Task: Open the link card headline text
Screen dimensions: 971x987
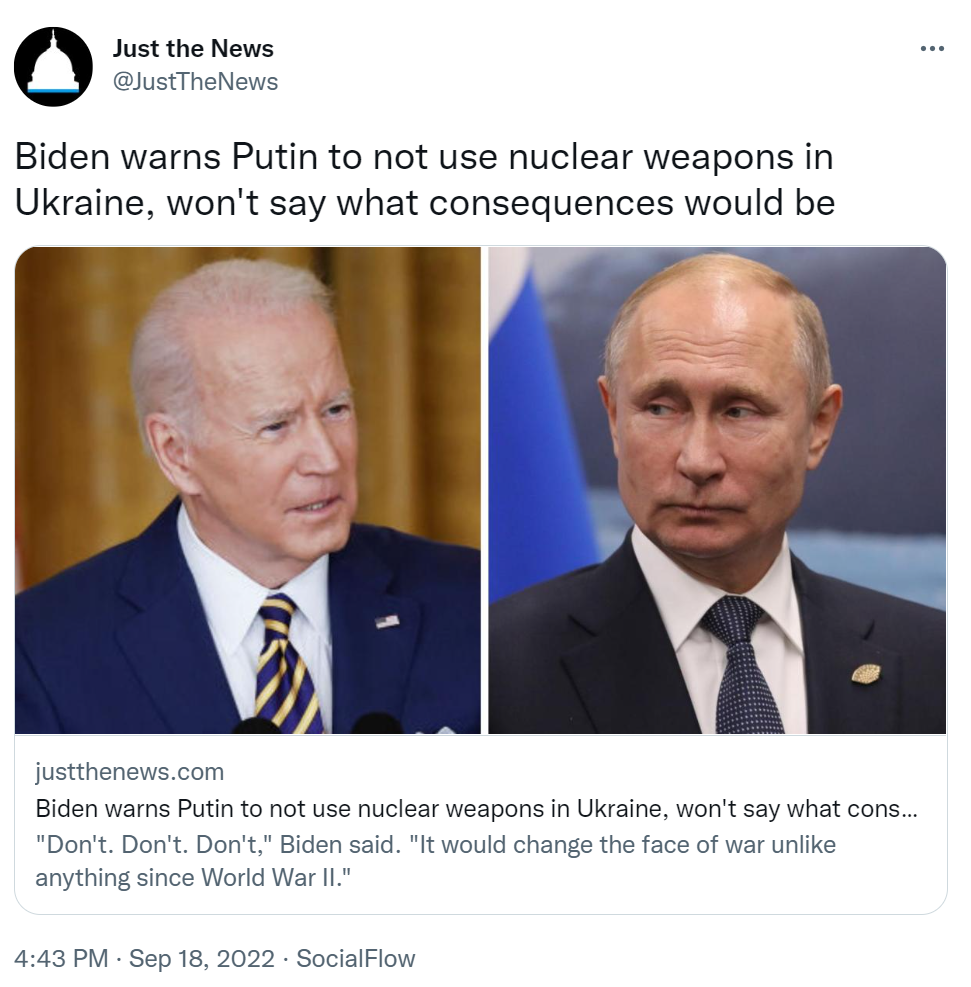Action: pos(476,808)
